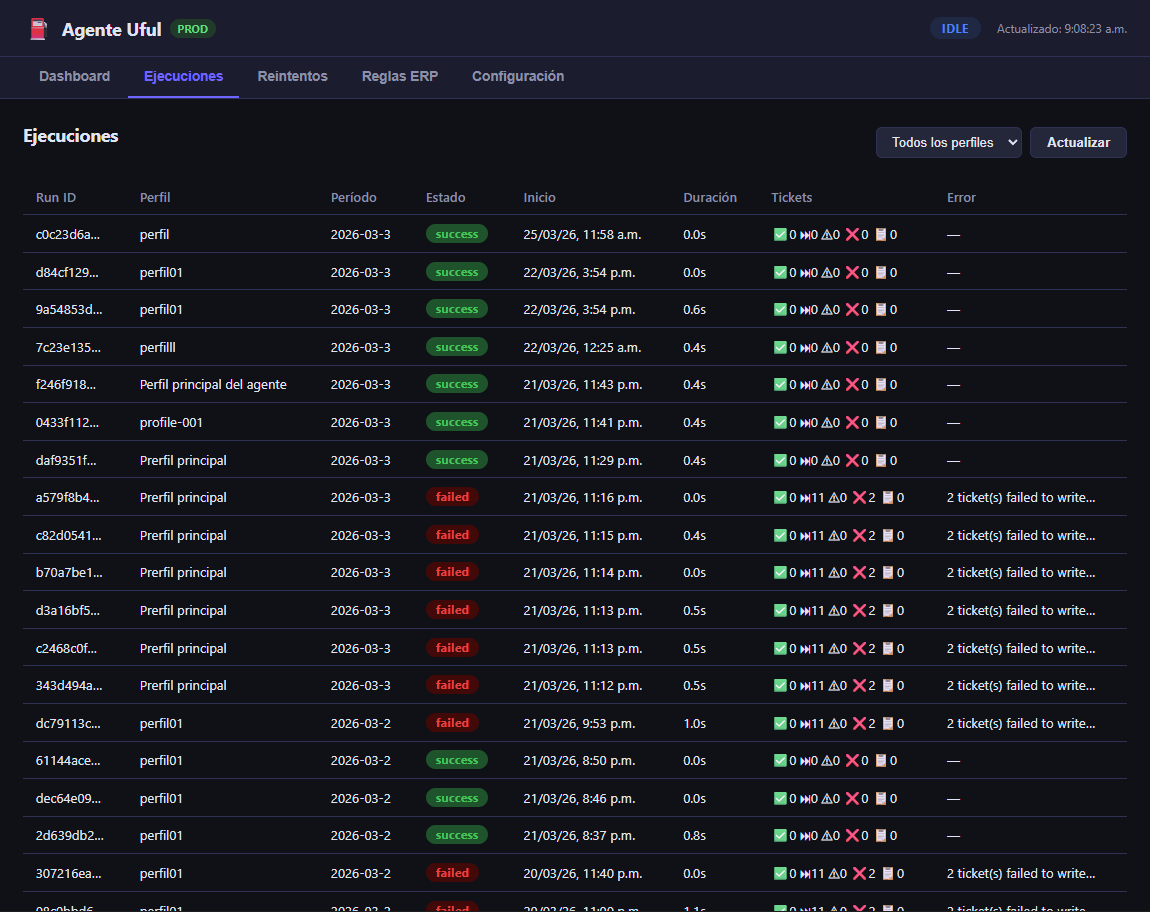Click red X icon in run 0433f112 row
The image size is (1150, 912).
click(x=852, y=423)
